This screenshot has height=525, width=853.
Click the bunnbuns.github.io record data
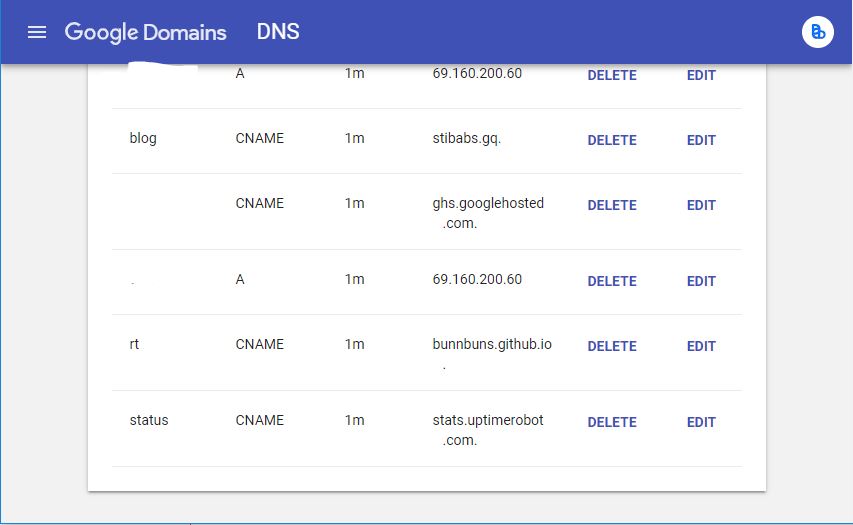point(491,345)
